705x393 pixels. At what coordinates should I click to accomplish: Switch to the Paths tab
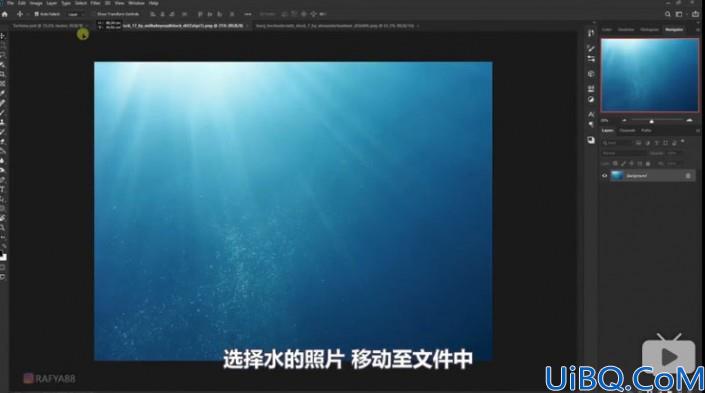tap(646, 131)
